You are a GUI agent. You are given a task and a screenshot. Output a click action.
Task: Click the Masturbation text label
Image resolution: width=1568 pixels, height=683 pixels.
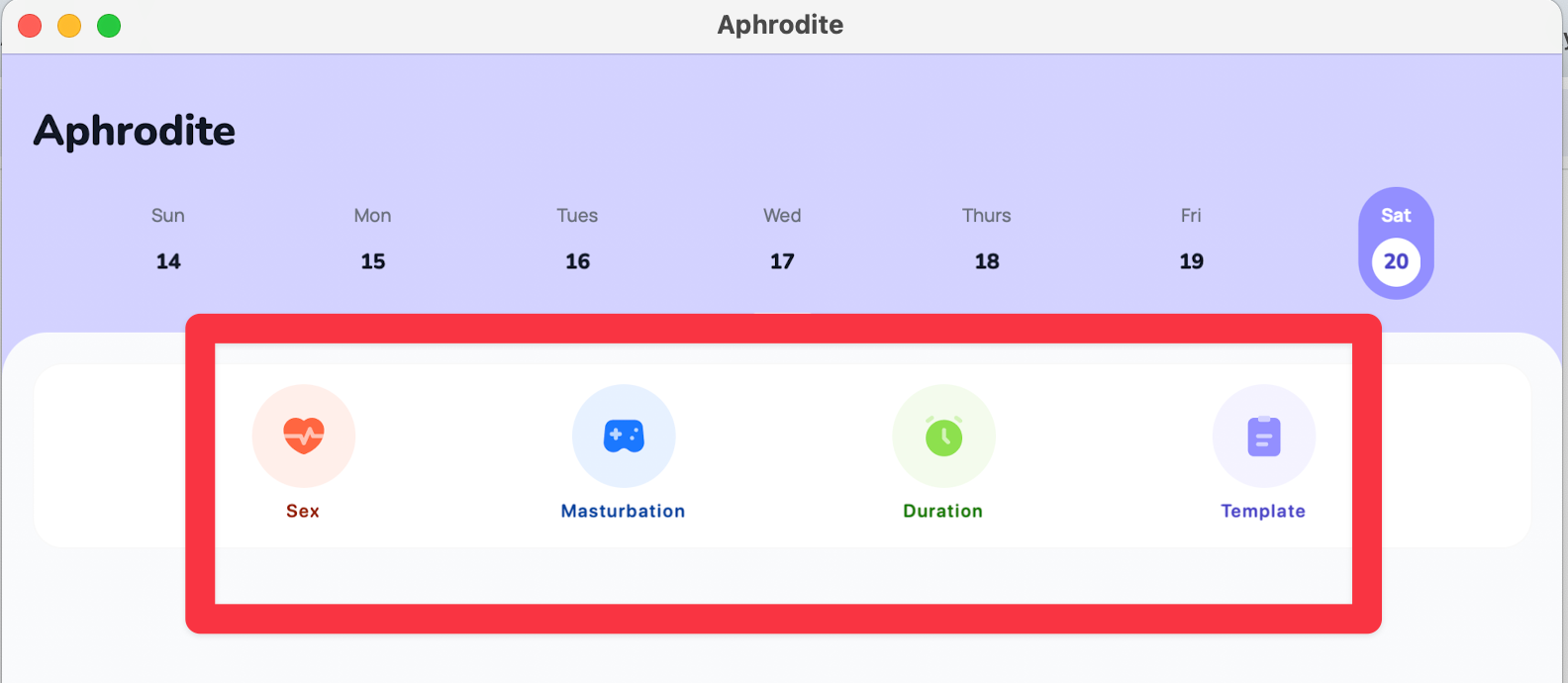[x=623, y=511]
